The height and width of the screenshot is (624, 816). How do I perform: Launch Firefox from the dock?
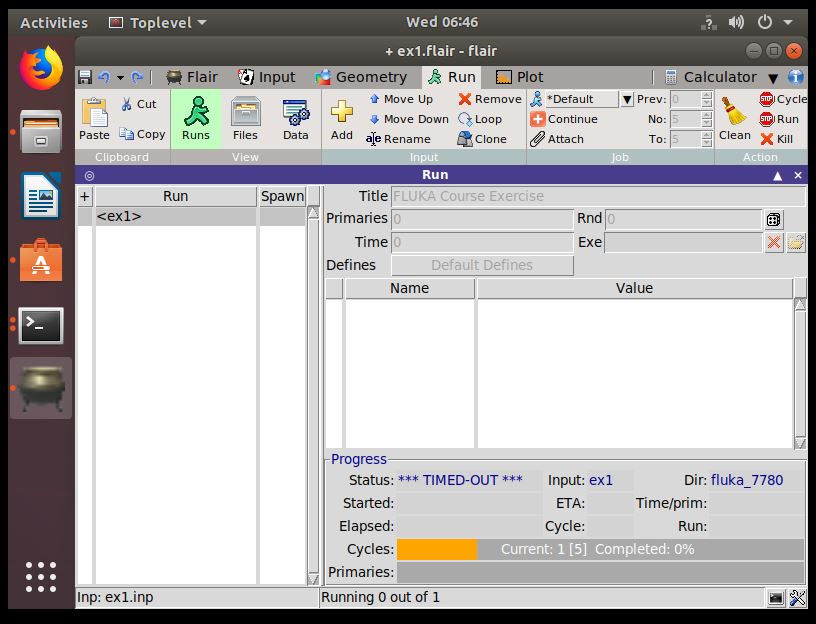tap(41, 68)
